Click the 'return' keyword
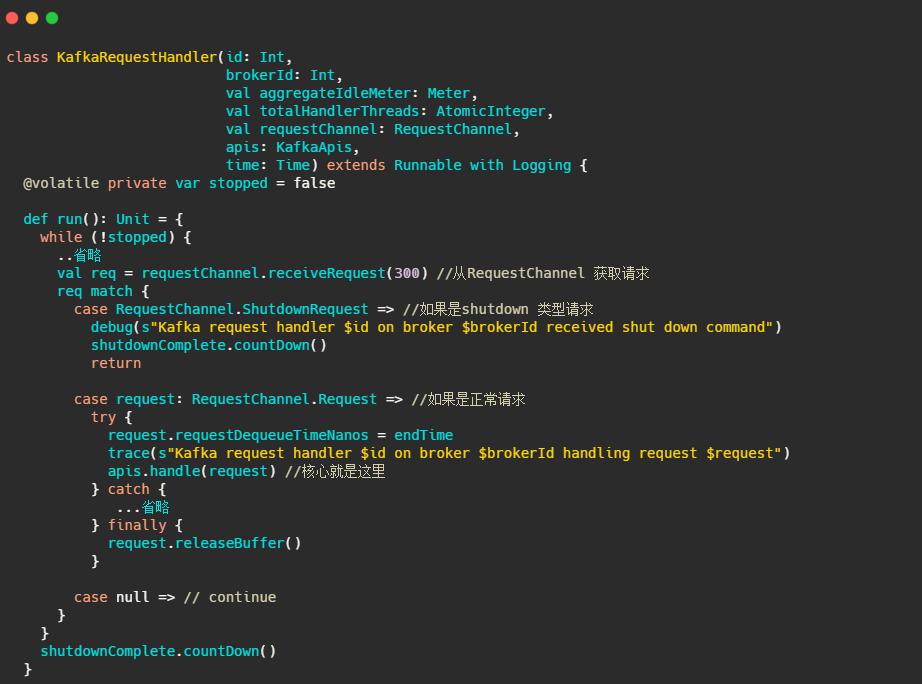Viewport: 922px width, 684px height. tap(116, 363)
